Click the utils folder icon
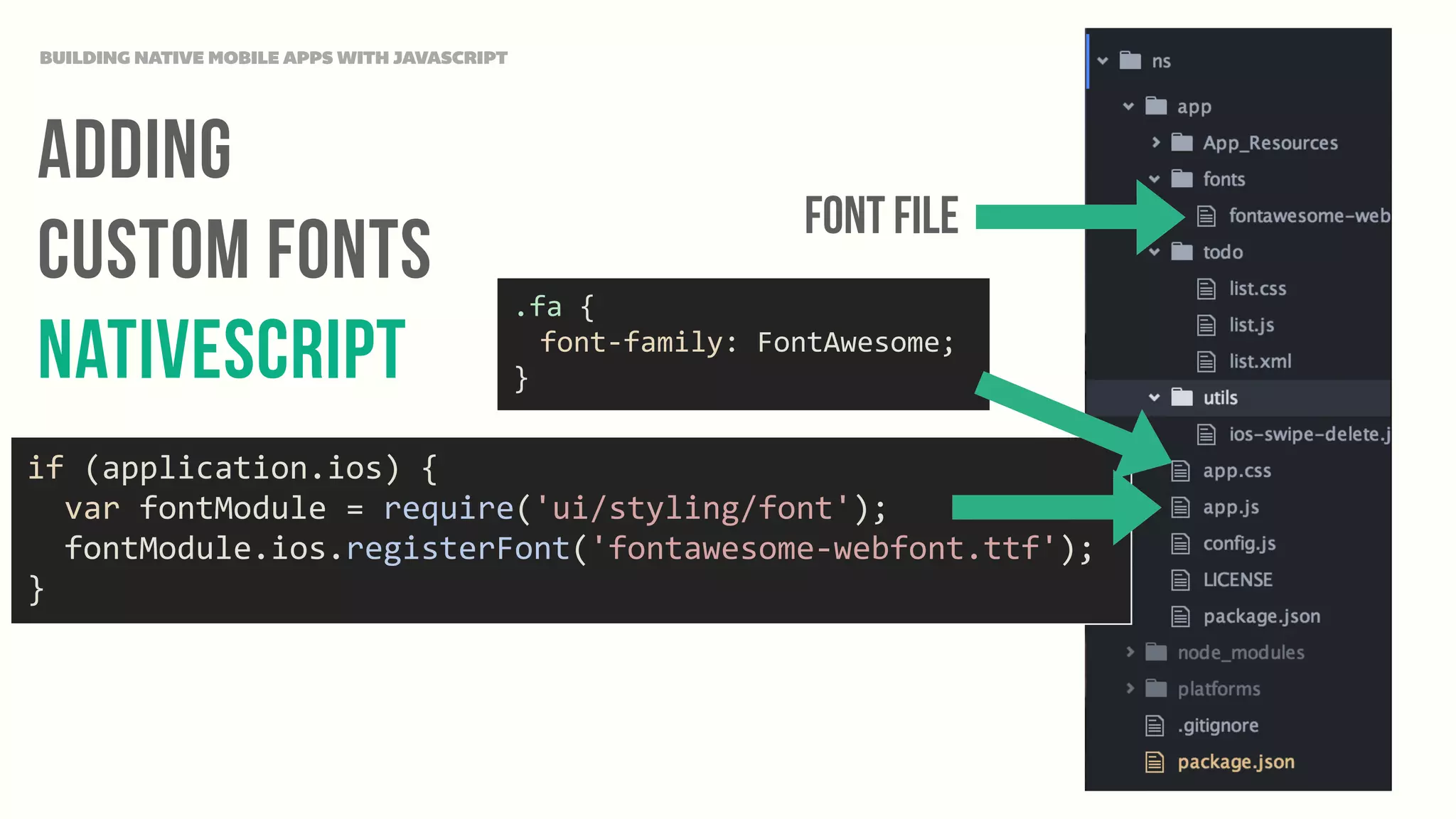This screenshot has width=1456, height=819. (1182, 397)
